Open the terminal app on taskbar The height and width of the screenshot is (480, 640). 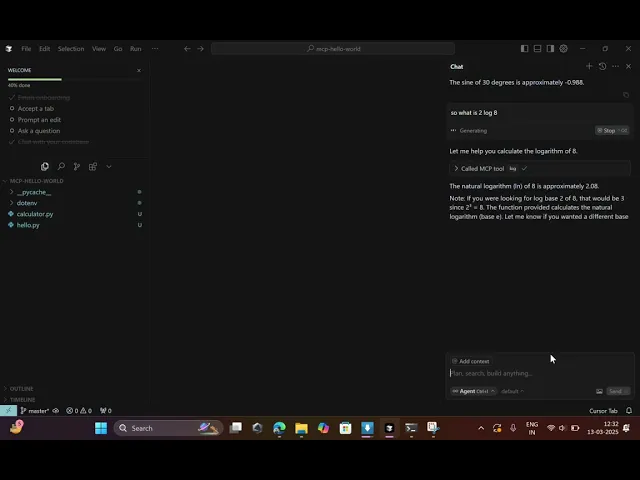click(411, 428)
